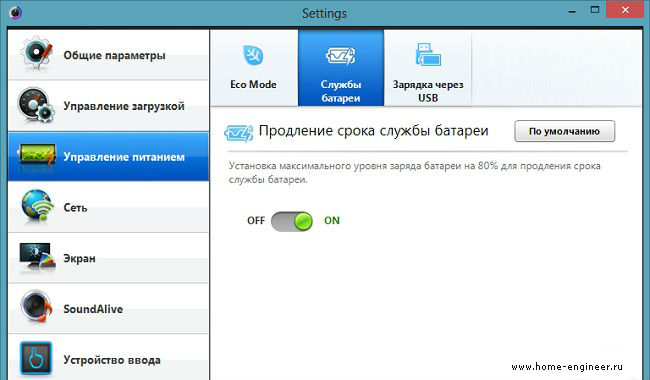This screenshot has width=650, height=380.
Task: Minimize the Settings window
Action: (x=572, y=12)
